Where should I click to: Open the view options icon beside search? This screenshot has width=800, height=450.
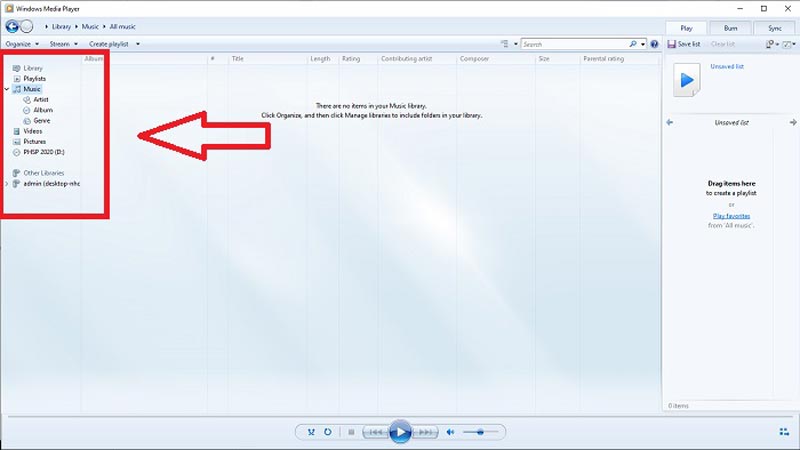[x=505, y=44]
